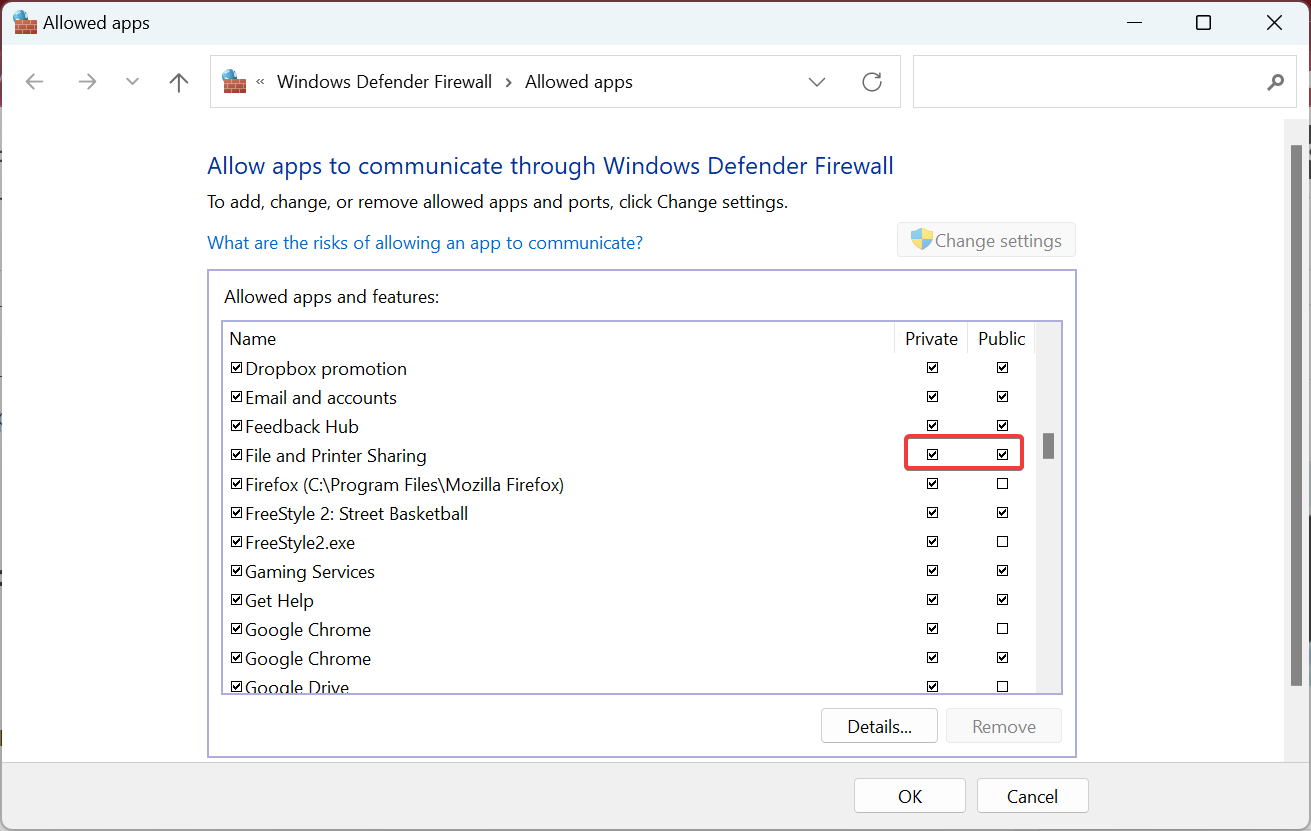This screenshot has width=1311, height=831.
Task: Select the FreeStyle2.exe entry text
Action: click(300, 543)
